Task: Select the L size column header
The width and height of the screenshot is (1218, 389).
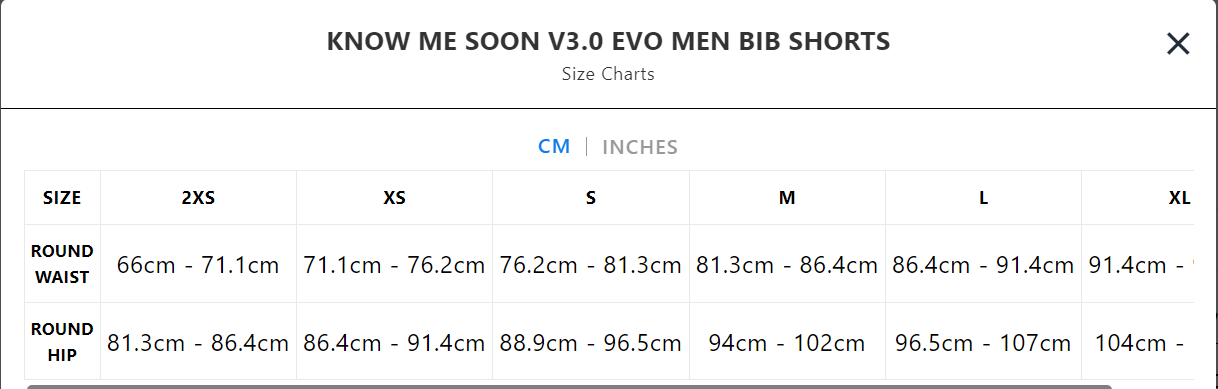Action: (983, 198)
